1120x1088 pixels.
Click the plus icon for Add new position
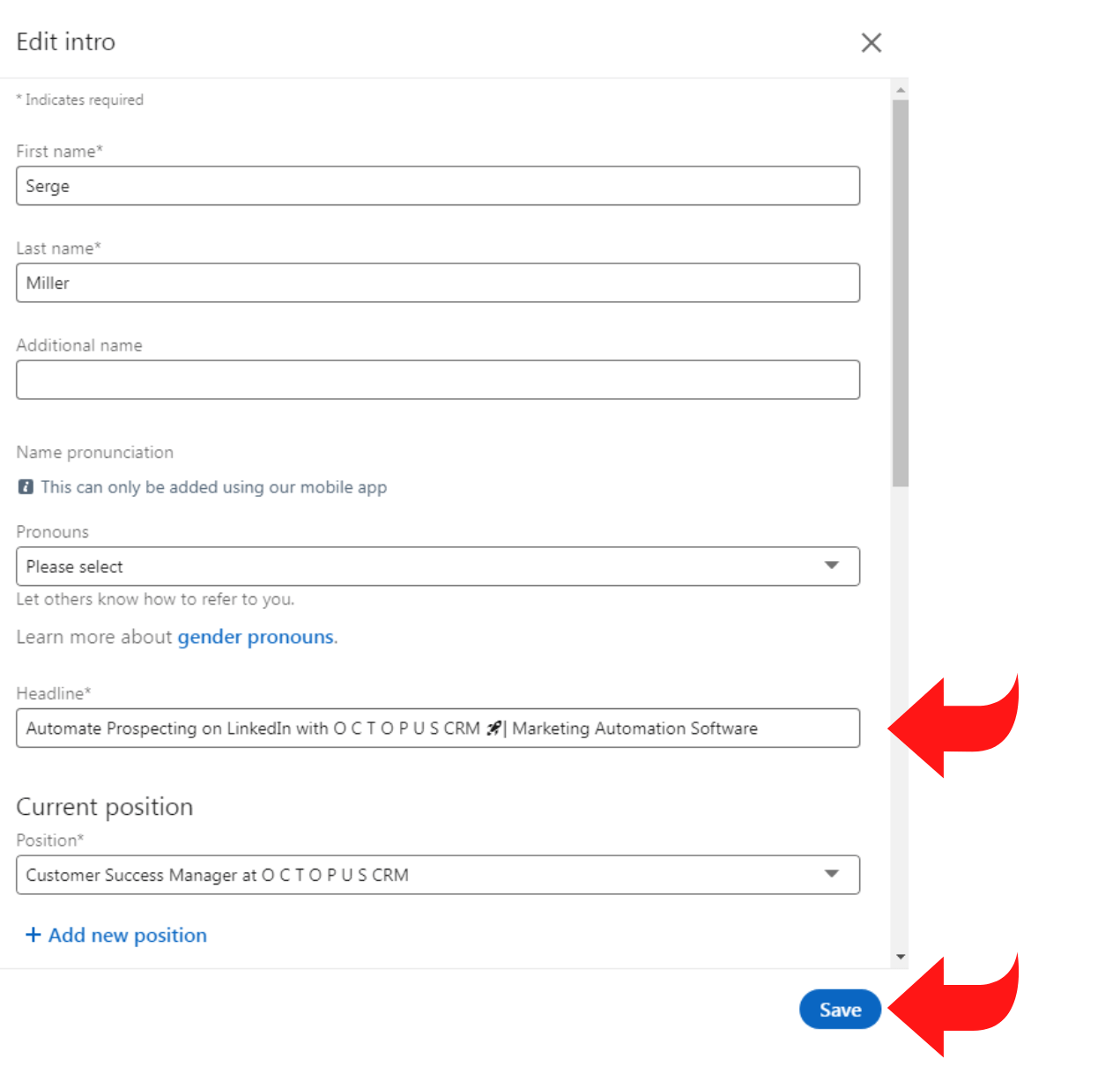click(x=33, y=935)
